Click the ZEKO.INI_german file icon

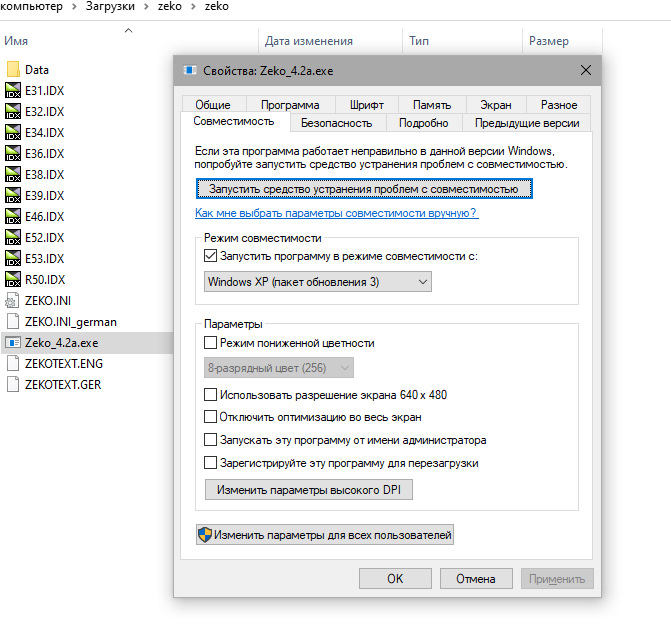click(x=13, y=321)
